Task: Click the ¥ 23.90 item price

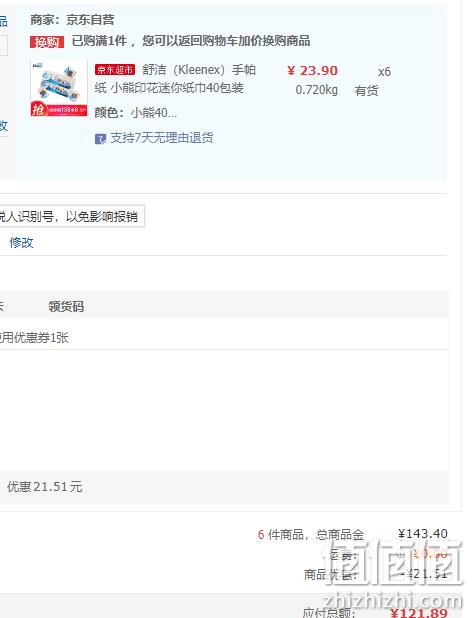Action: [x=312, y=71]
